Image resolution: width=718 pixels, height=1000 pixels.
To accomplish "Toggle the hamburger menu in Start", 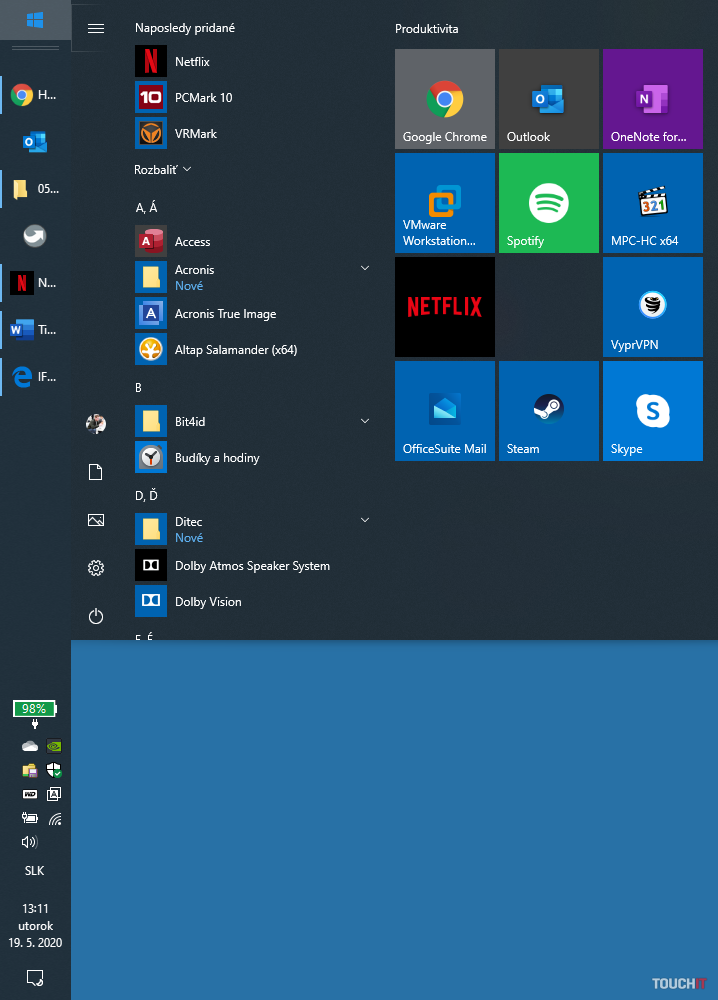I will [x=96, y=28].
